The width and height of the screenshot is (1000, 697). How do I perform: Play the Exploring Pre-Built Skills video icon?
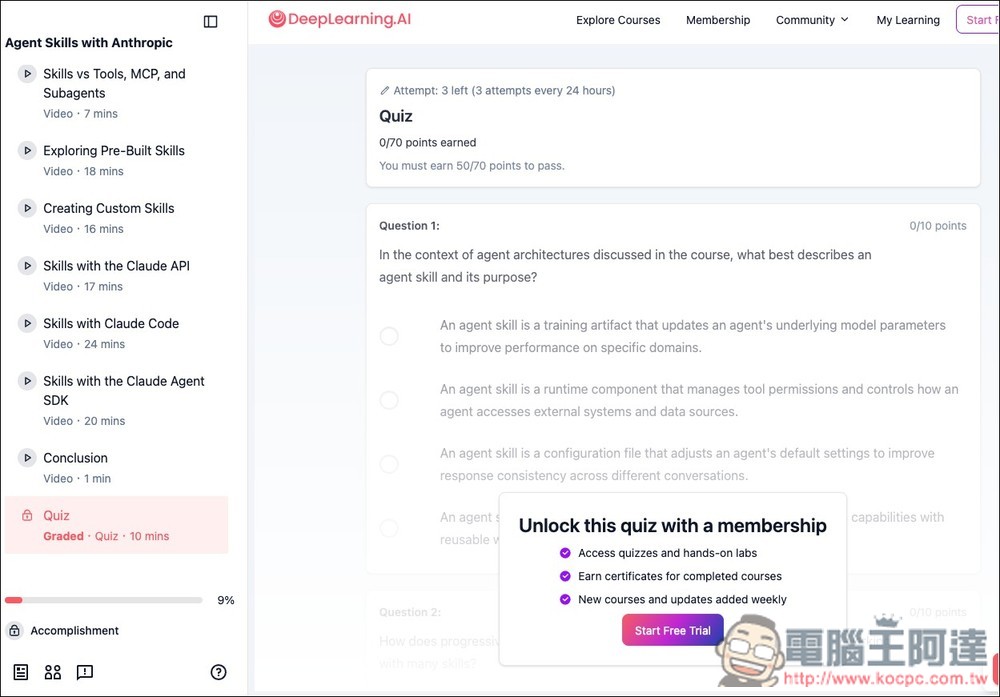27,151
